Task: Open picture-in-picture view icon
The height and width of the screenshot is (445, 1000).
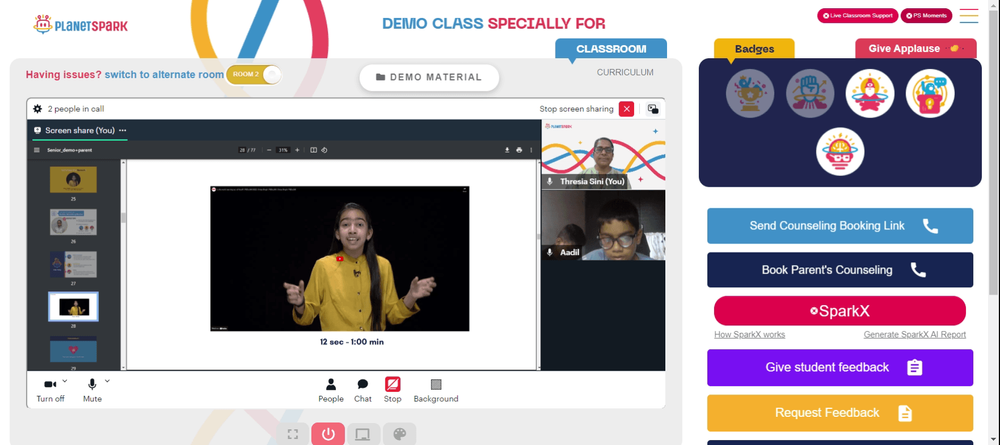Action: click(x=653, y=109)
